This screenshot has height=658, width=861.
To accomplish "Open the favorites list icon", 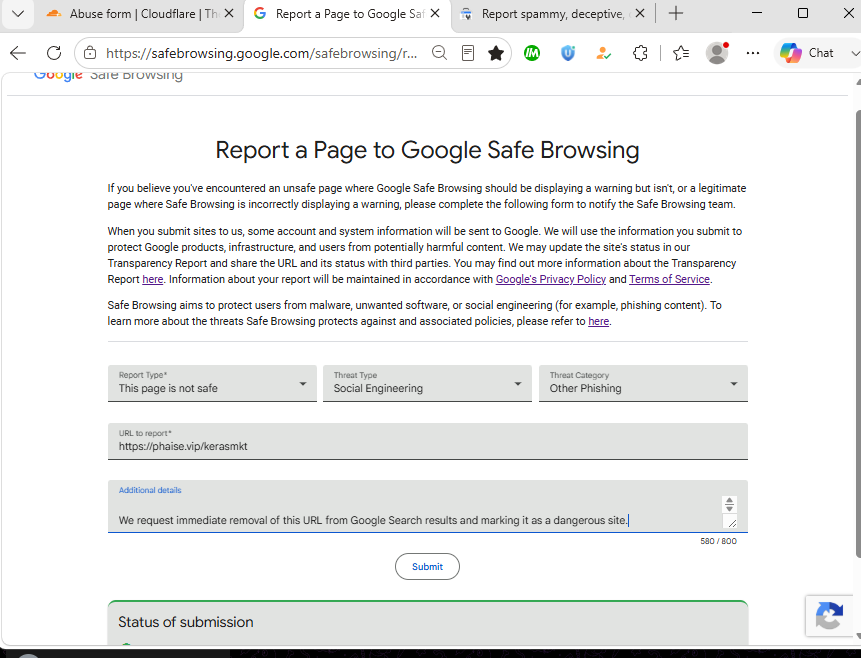I will [x=681, y=53].
